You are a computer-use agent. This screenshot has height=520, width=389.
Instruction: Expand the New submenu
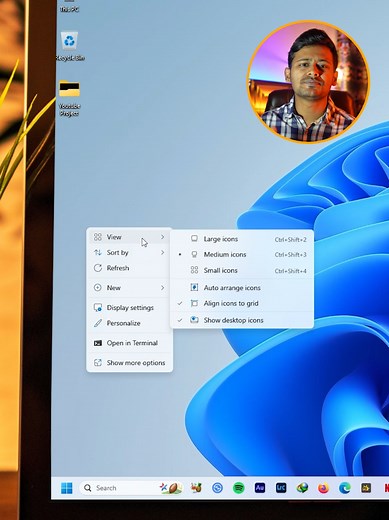pos(130,288)
